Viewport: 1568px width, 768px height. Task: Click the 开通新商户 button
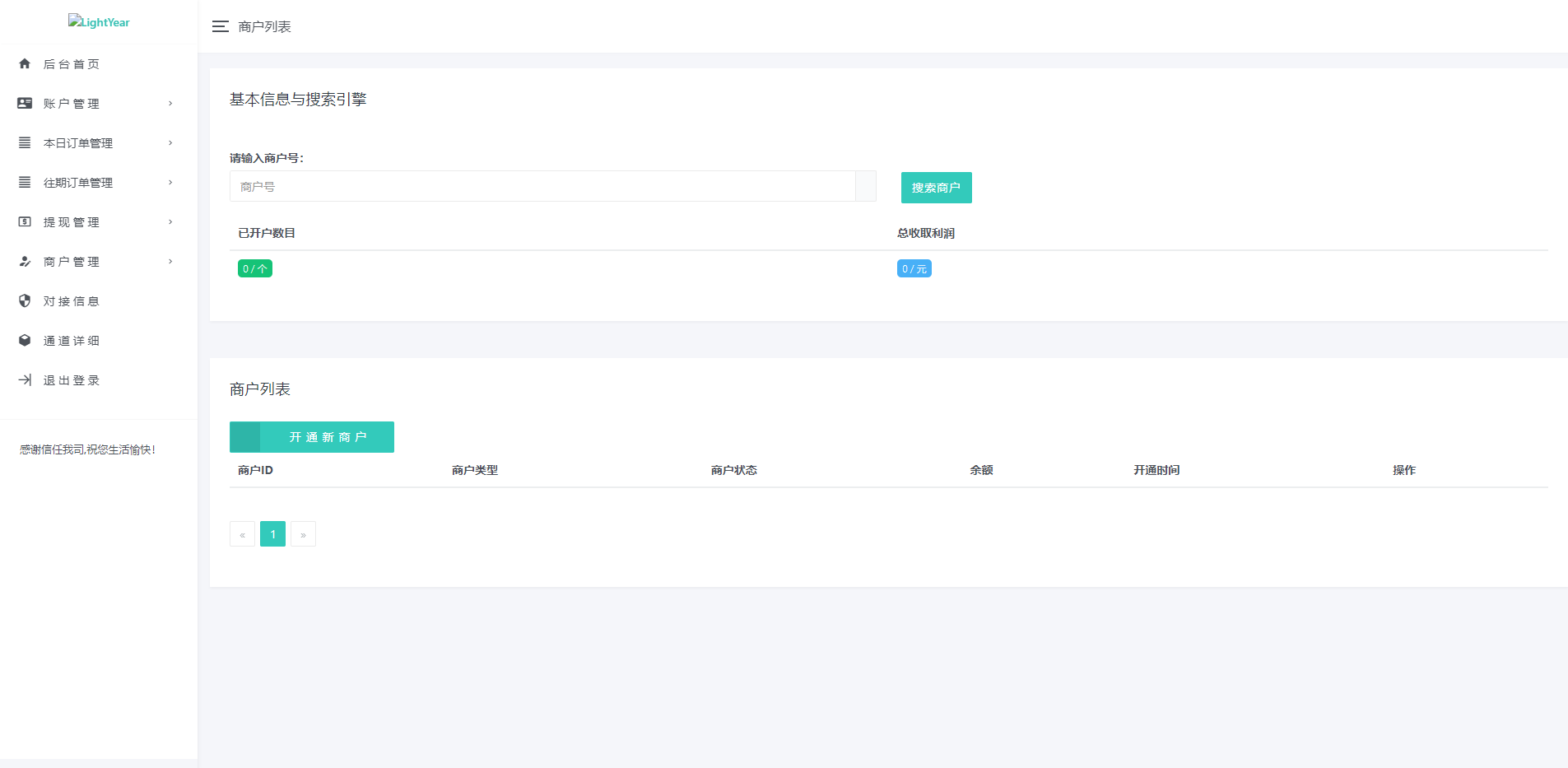click(x=312, y=437)
